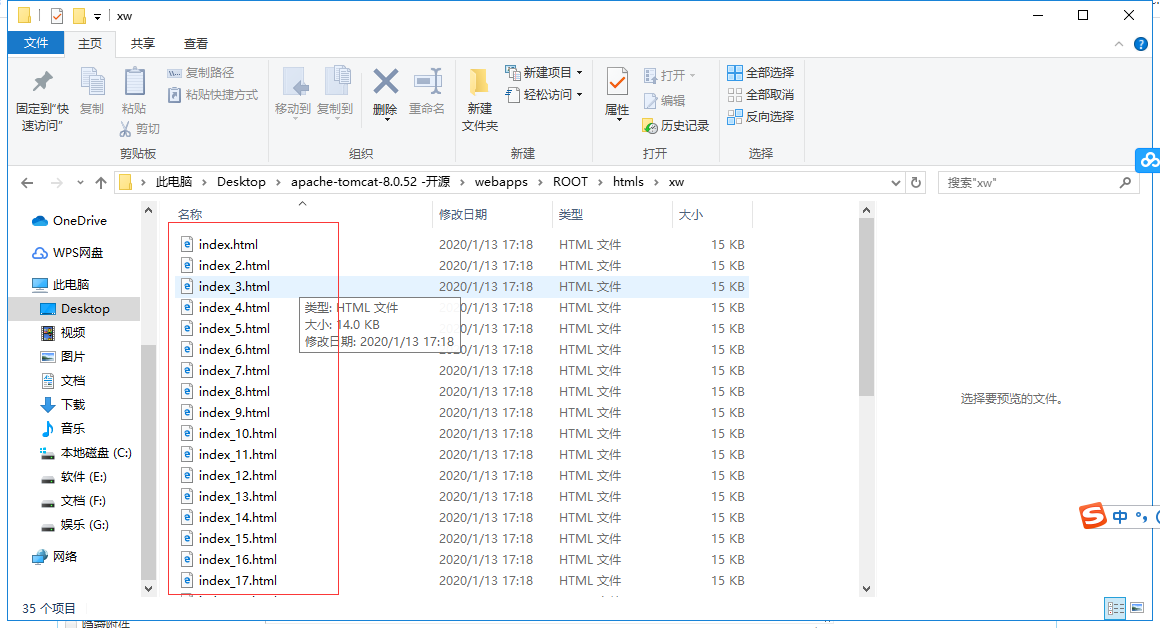Screen dimensions: 1160x628
Task: Switch to the Home (主页) tab
Action: [x=90, y=44]
